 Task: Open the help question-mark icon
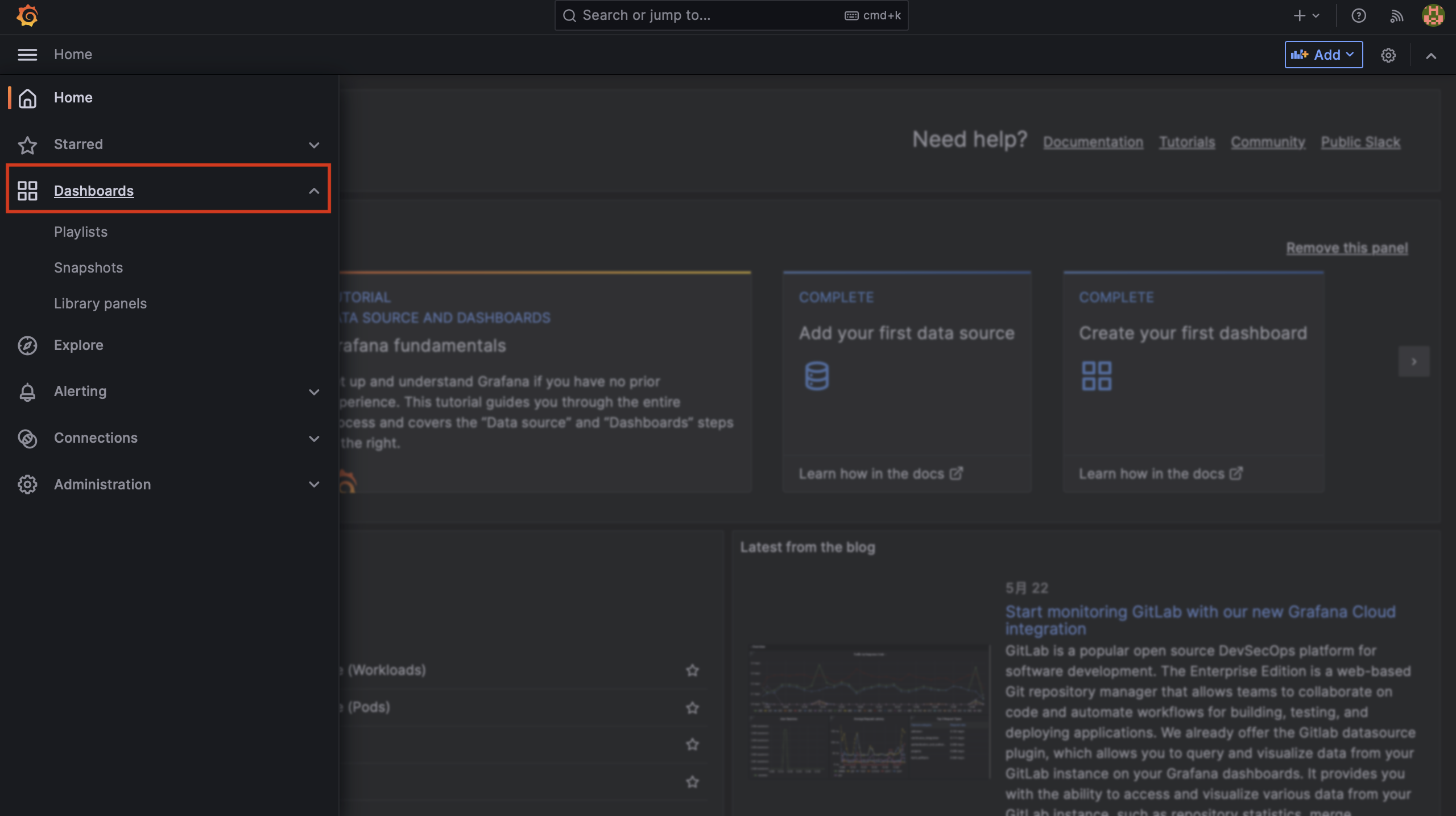pos(1358,15)
